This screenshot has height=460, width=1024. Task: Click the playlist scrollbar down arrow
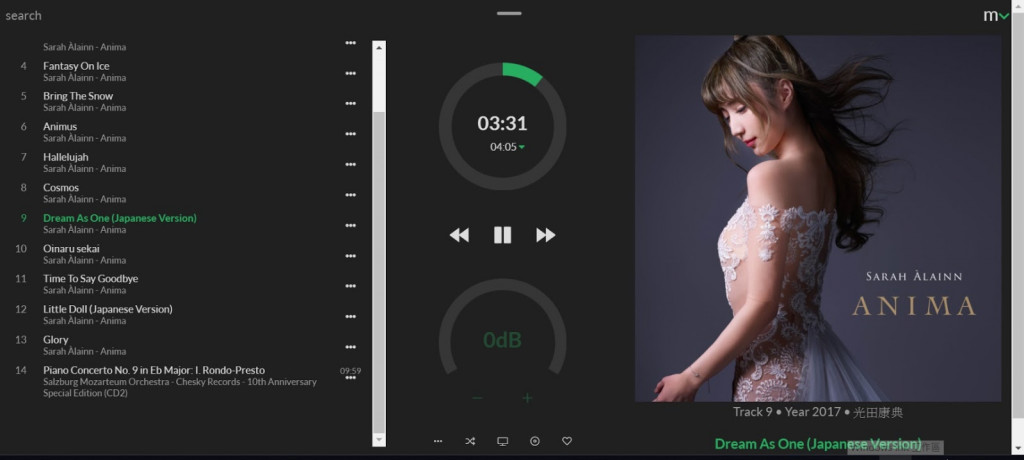tap(379, 440)
